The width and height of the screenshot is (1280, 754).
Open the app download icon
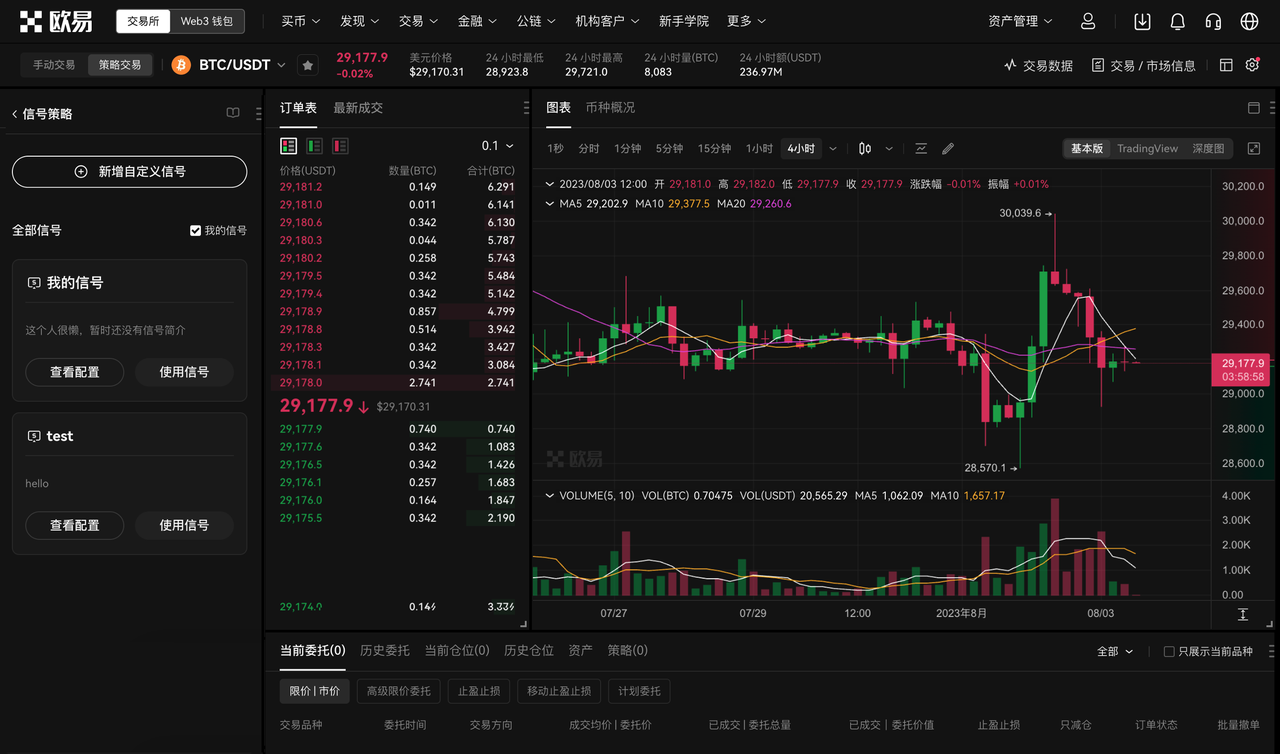point(1142,21)
